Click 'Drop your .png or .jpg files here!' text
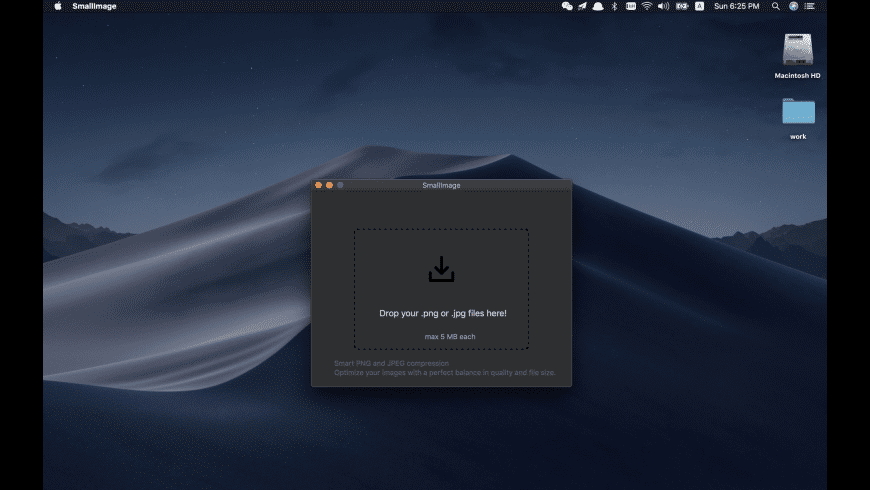 point(443,313)
